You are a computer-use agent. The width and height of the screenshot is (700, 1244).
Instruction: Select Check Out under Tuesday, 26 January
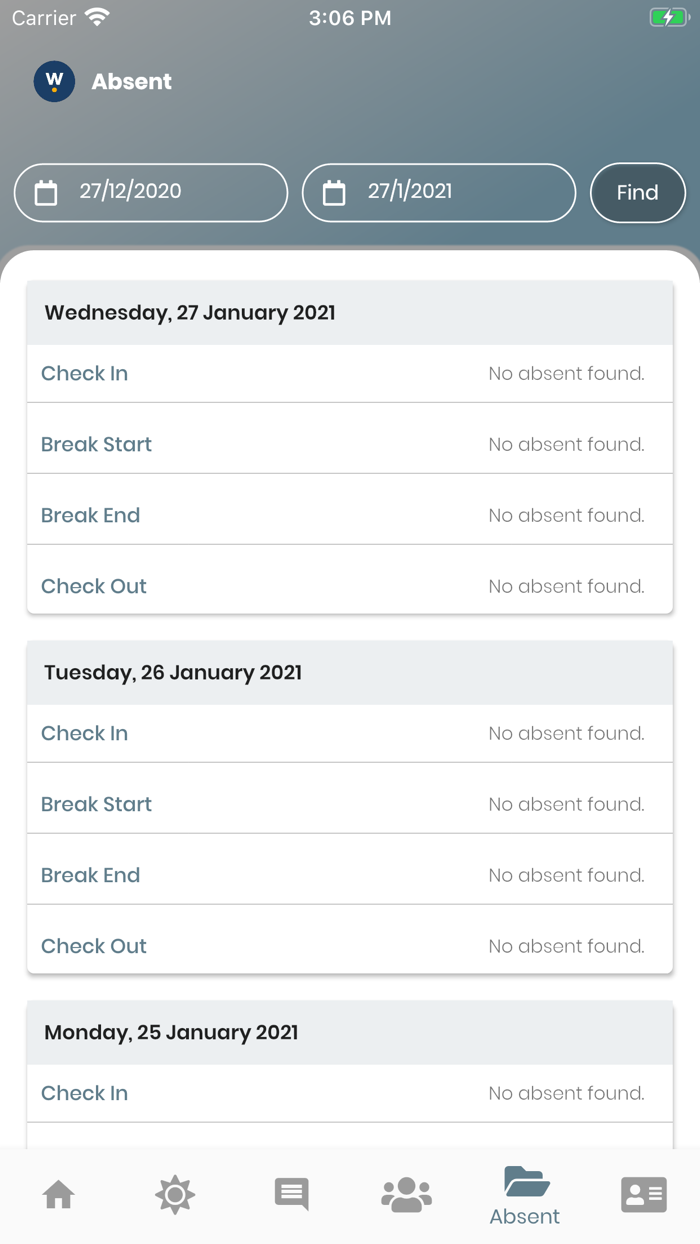pyautogui.click(x=94, y=946)
